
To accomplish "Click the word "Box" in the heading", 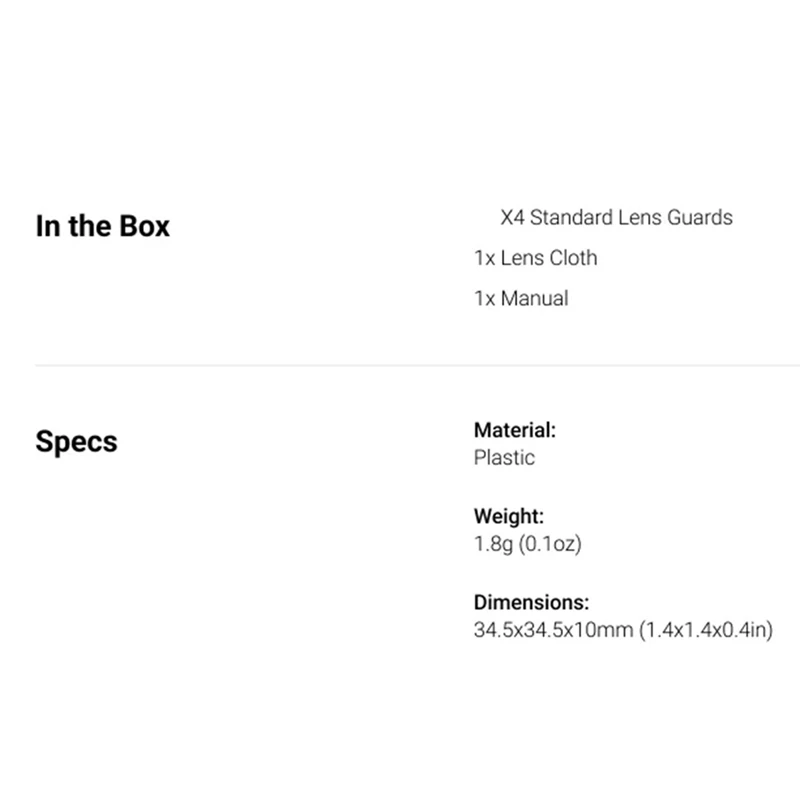I will [x=145, y=226].
